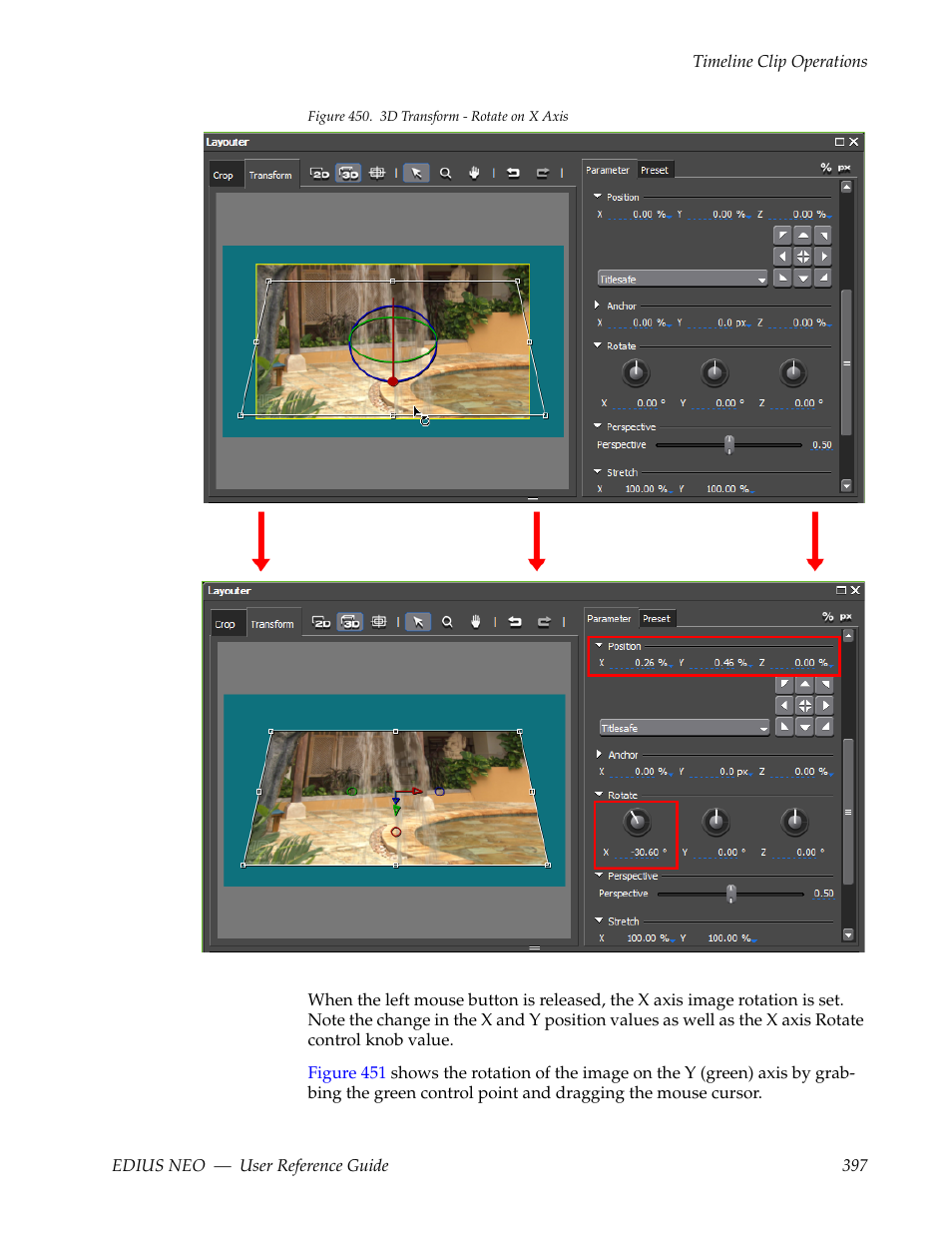Toggle 3D mode button in upper Layouter window

tap(348, 173)
